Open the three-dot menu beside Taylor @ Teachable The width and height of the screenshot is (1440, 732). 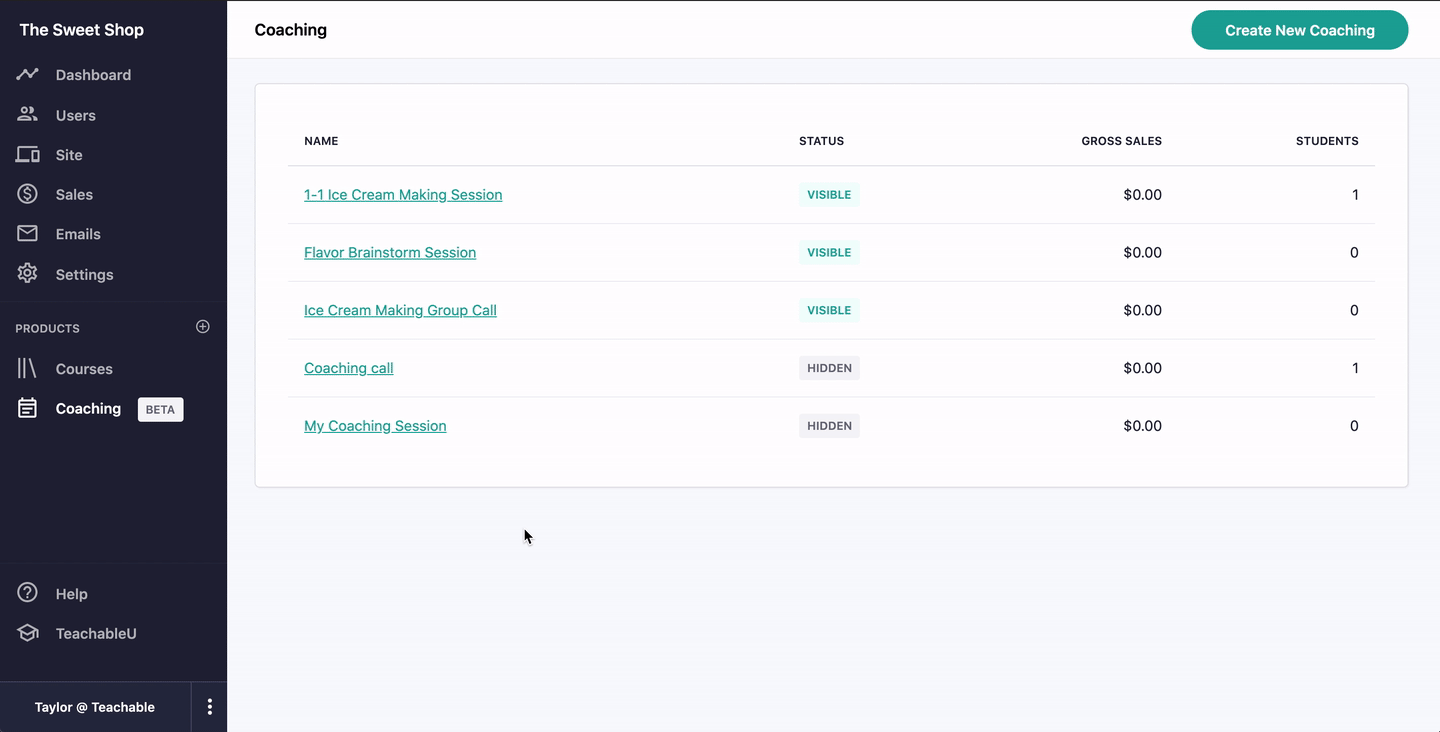209,707
